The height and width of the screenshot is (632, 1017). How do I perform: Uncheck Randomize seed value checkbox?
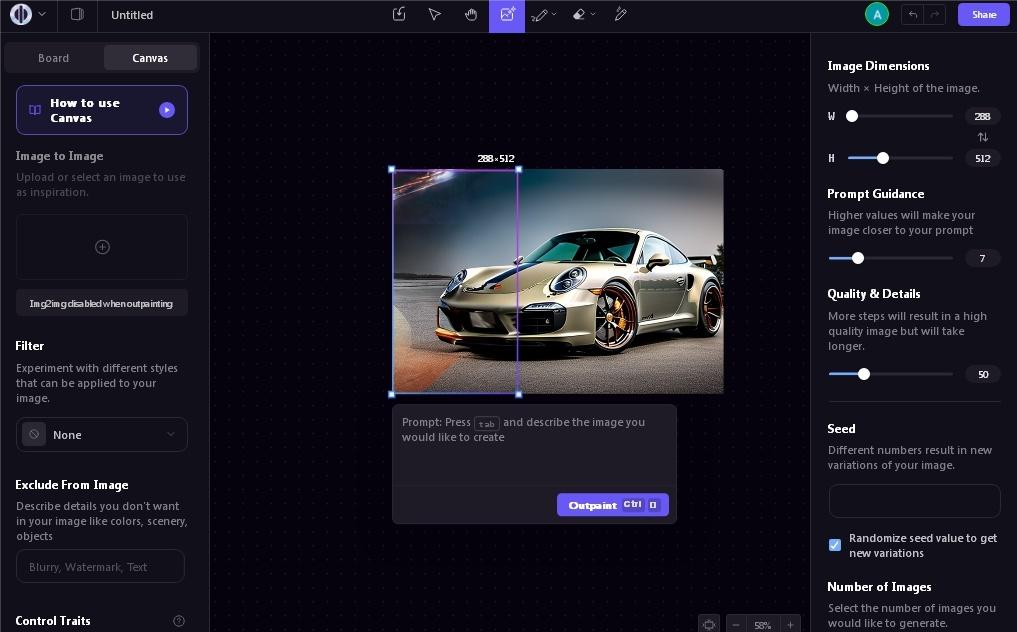pos(835,545)
